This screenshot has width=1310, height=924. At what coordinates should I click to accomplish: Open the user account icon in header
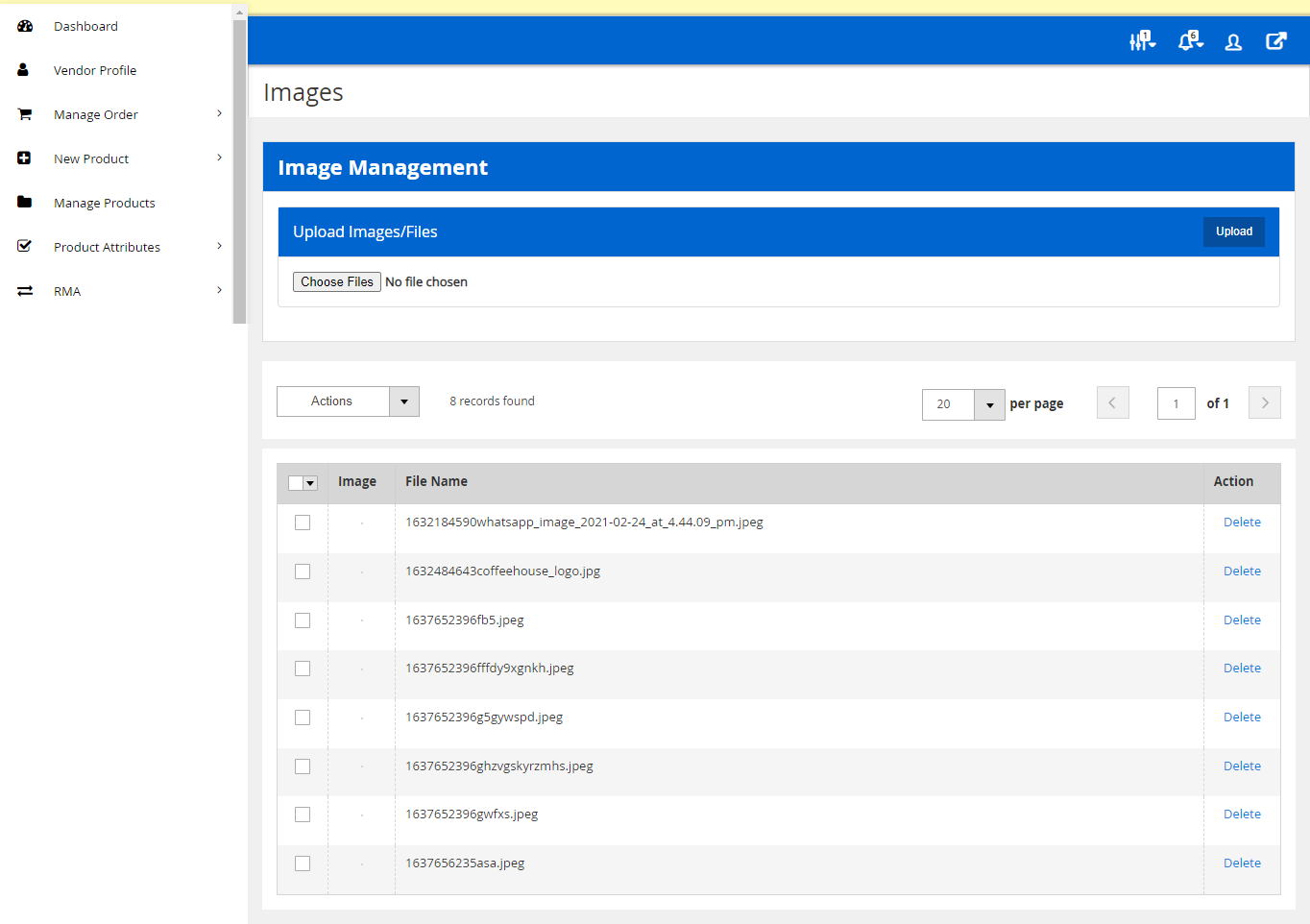click(1233, 42)
